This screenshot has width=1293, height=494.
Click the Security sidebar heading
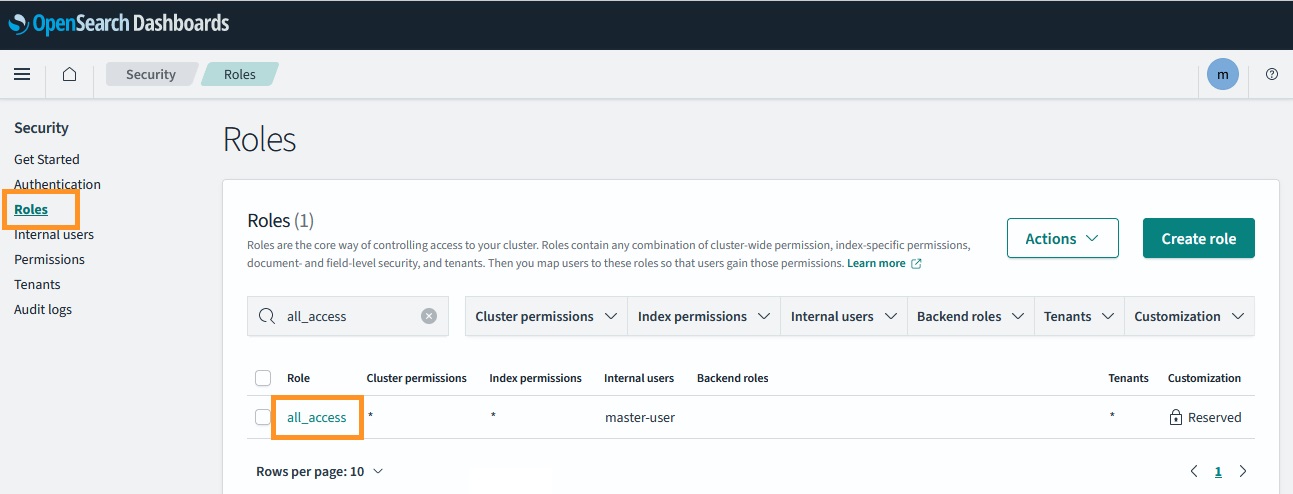pyautogui.click(x=41, y=128)
